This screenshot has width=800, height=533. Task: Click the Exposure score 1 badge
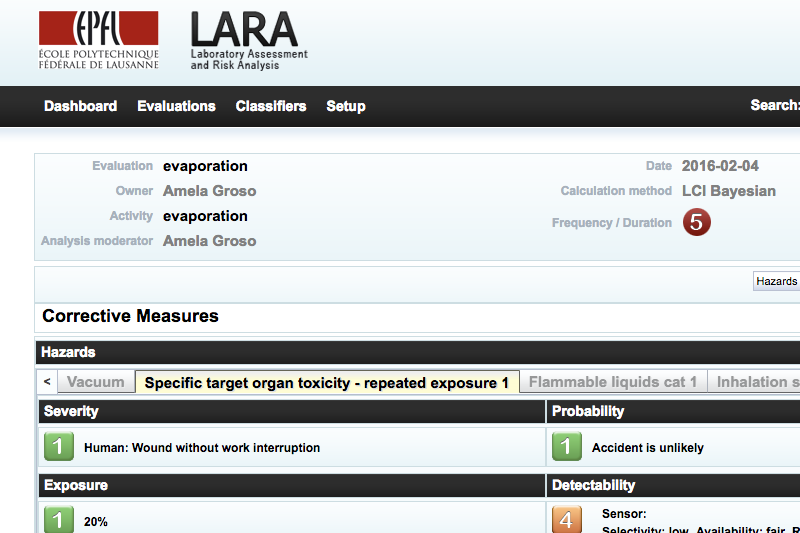[x=59, y=519]
